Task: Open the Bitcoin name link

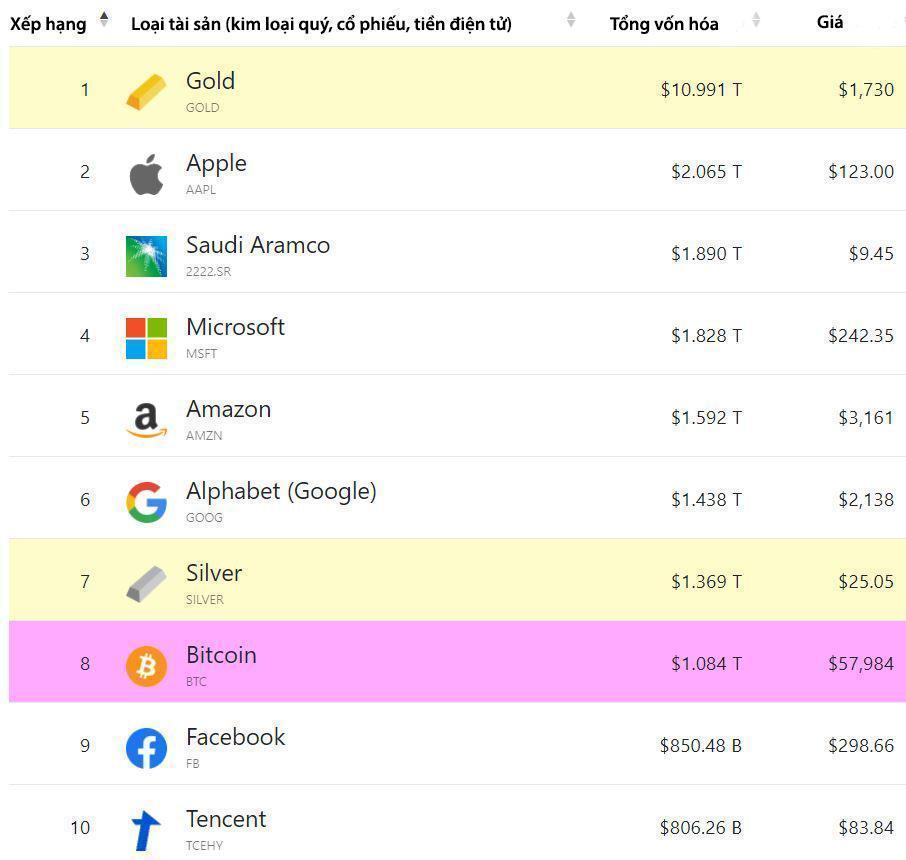Action: pyautogui.click(x=221, y=655)
